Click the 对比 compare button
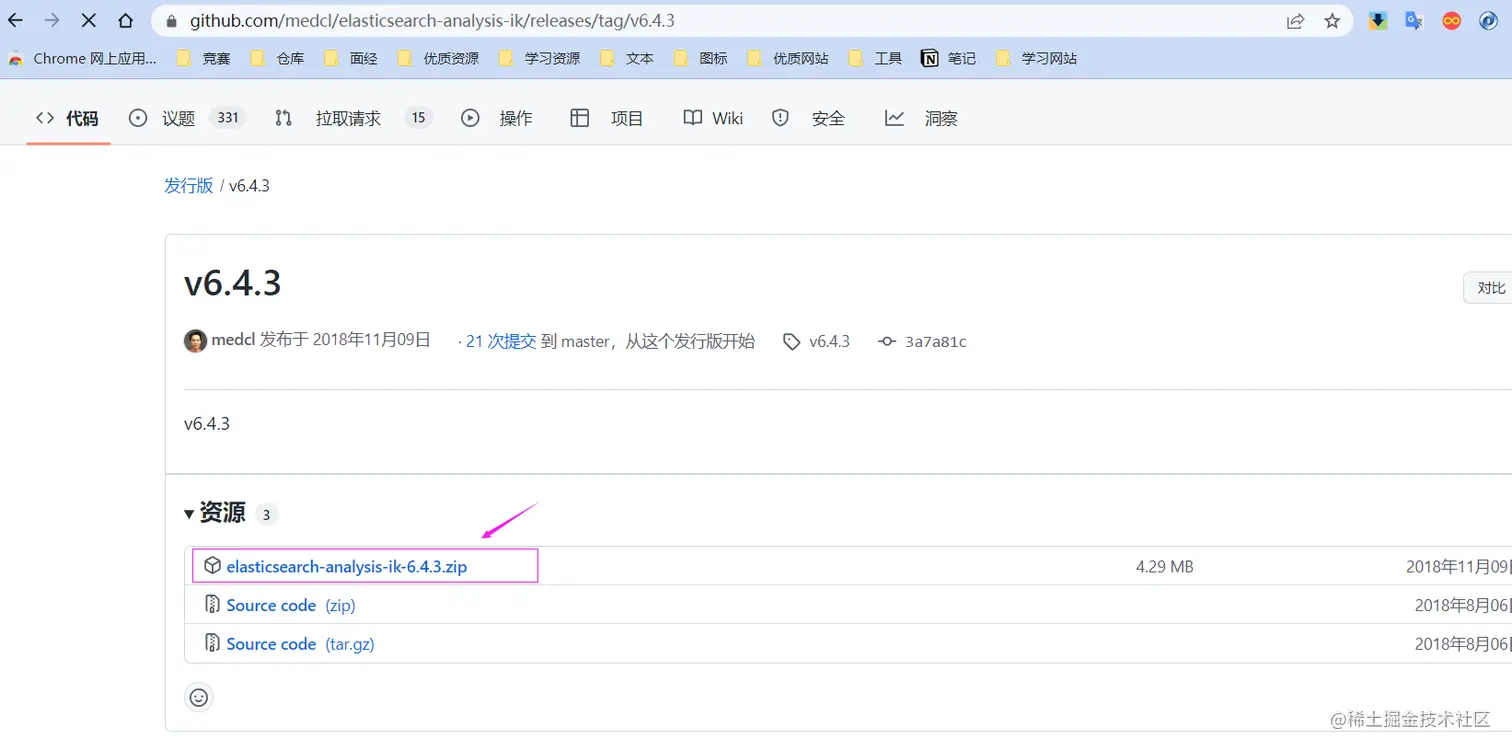The image size is (1512, 751). [1490, 288]
